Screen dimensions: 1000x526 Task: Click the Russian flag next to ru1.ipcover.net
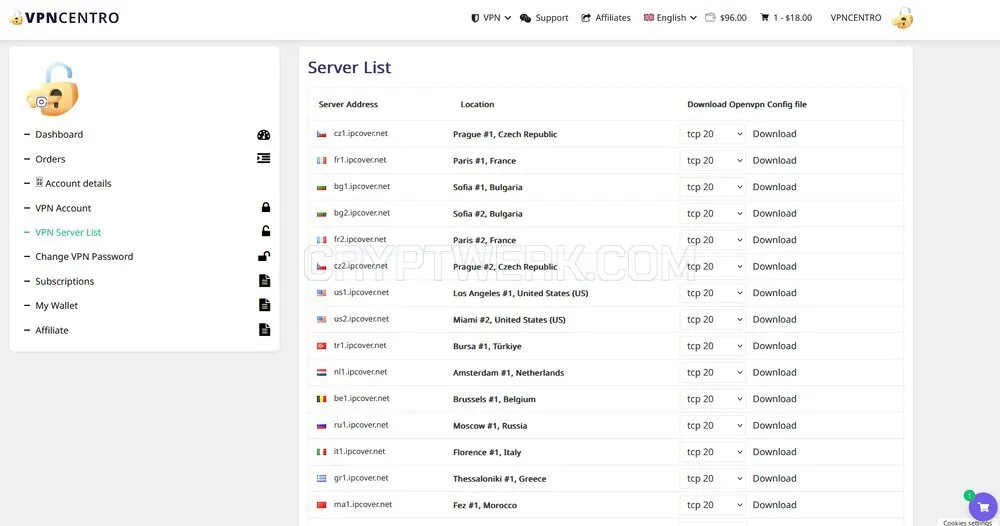pos(321,425)
